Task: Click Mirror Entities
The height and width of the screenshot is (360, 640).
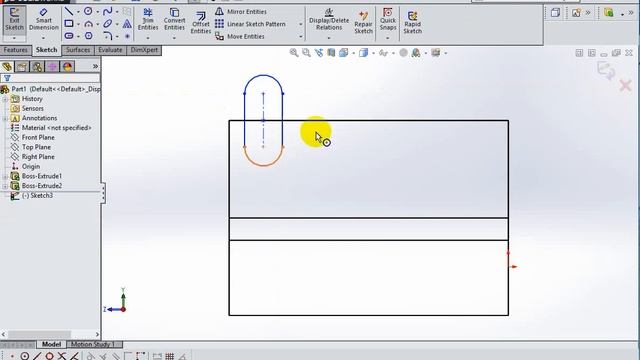Action: pyautogui.click(x=241, y=12)
